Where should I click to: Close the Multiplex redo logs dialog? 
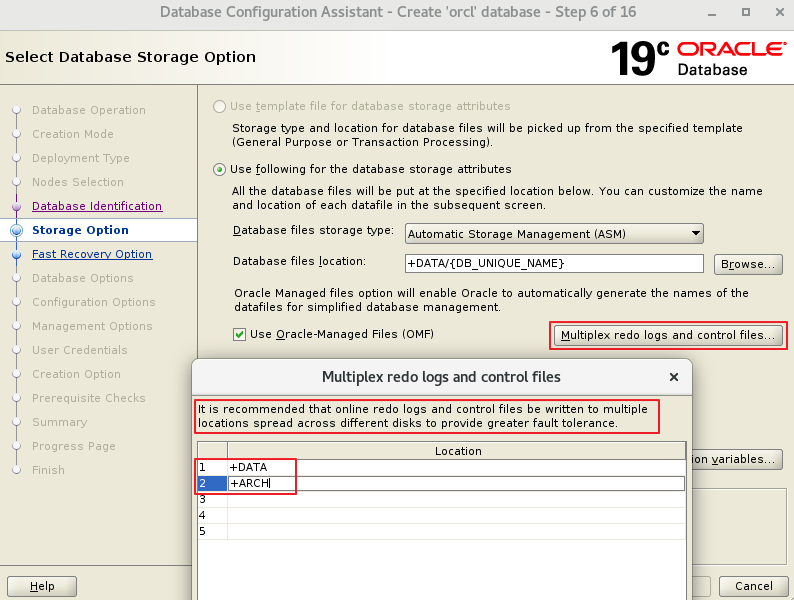pyautogui.click(x=673, y=377)
